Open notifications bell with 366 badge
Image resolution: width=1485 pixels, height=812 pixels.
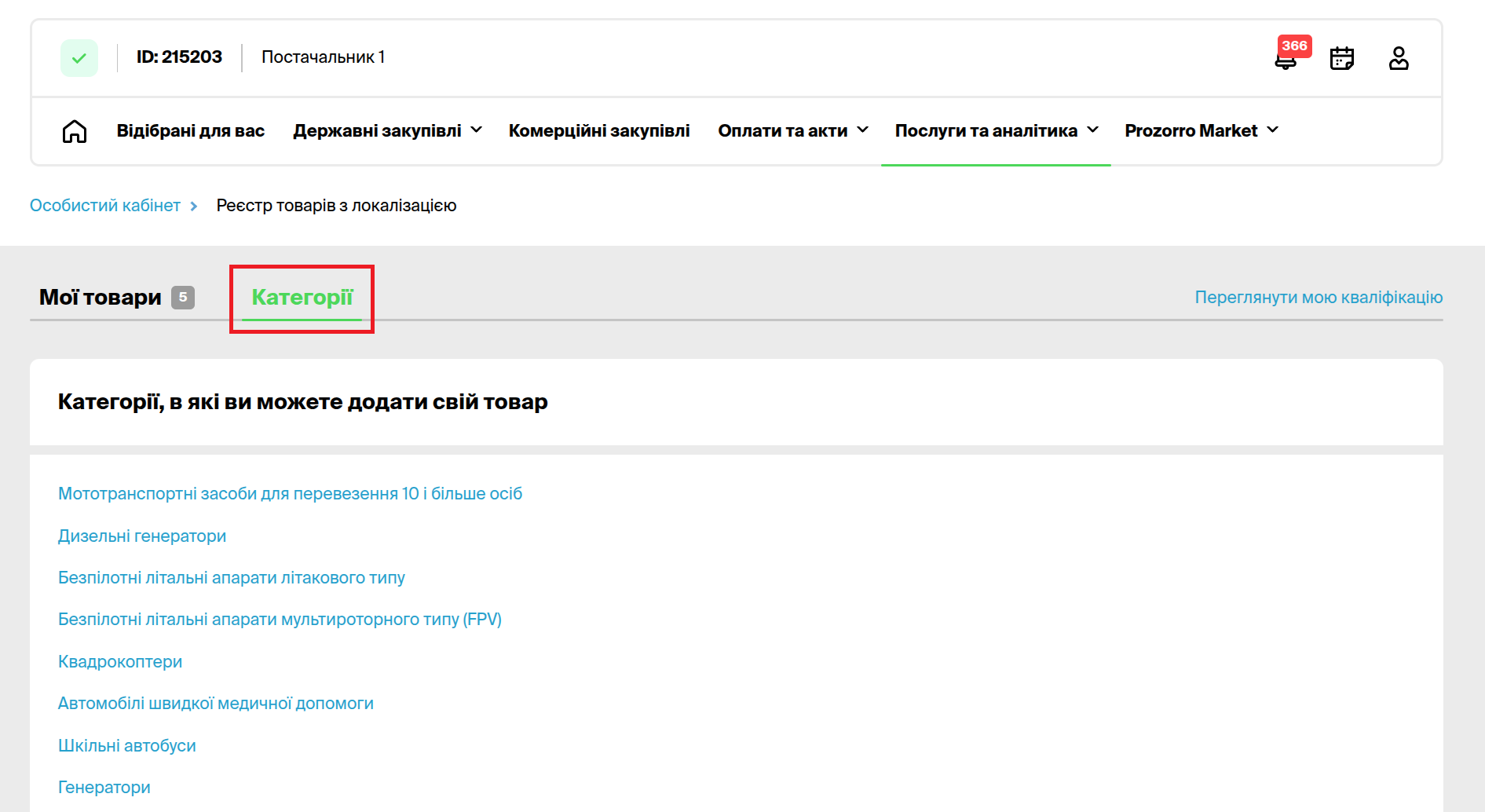click(x=1286, y=59)
